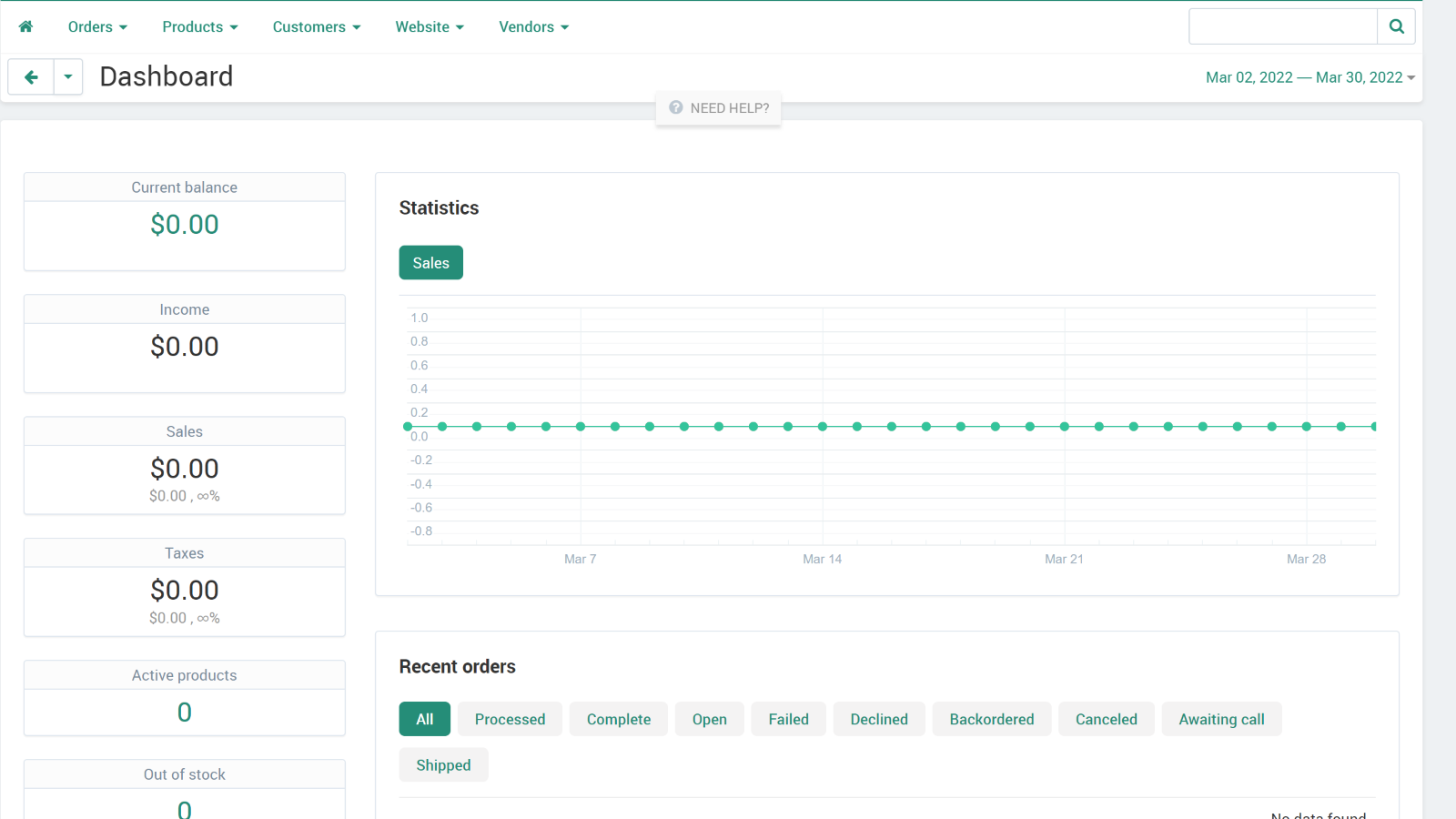Image resolution: width=1456 pixels, height=819 pixels.
Task: Open the Products menu
Action: point(200,26)
